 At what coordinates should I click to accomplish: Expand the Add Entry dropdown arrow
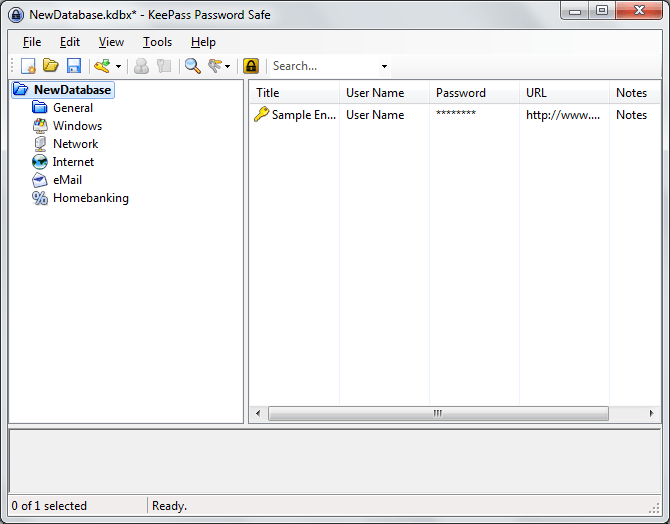tap(118, 67)
